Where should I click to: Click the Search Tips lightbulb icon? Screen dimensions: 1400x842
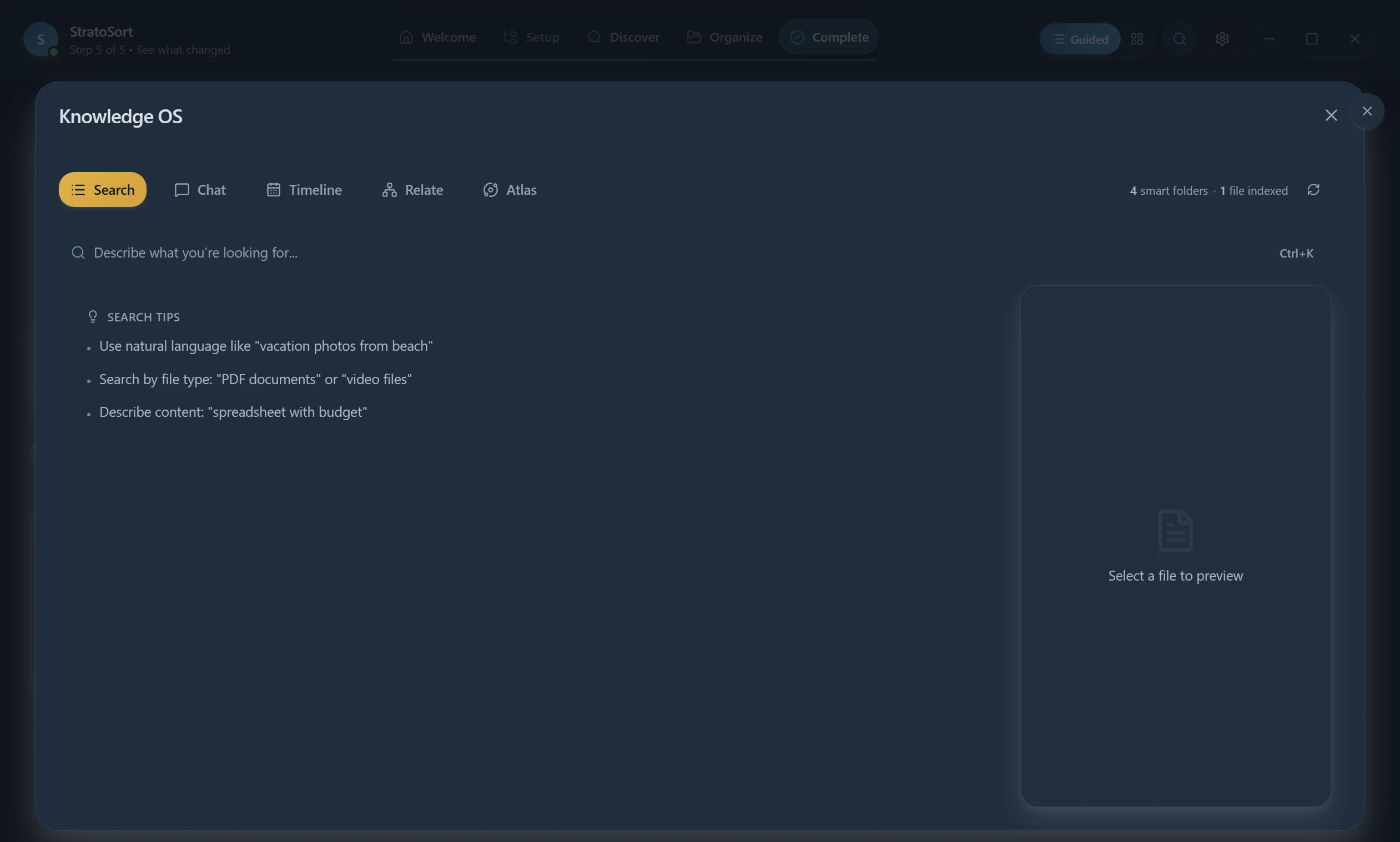click(x=93, y=316)
